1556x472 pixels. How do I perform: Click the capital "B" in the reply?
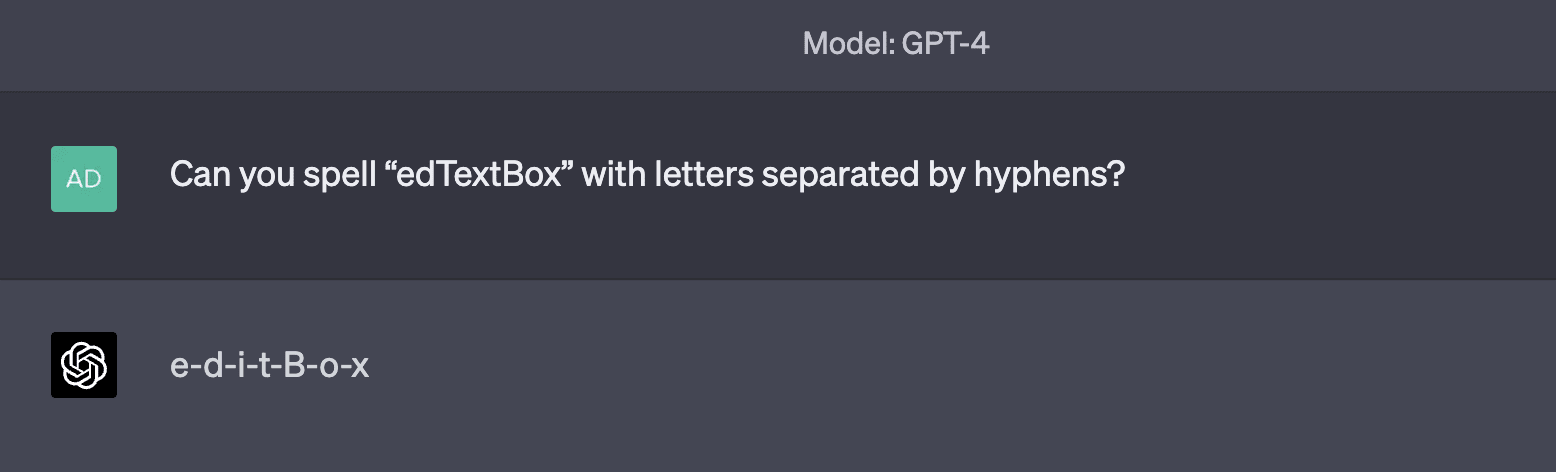(295, 366)
